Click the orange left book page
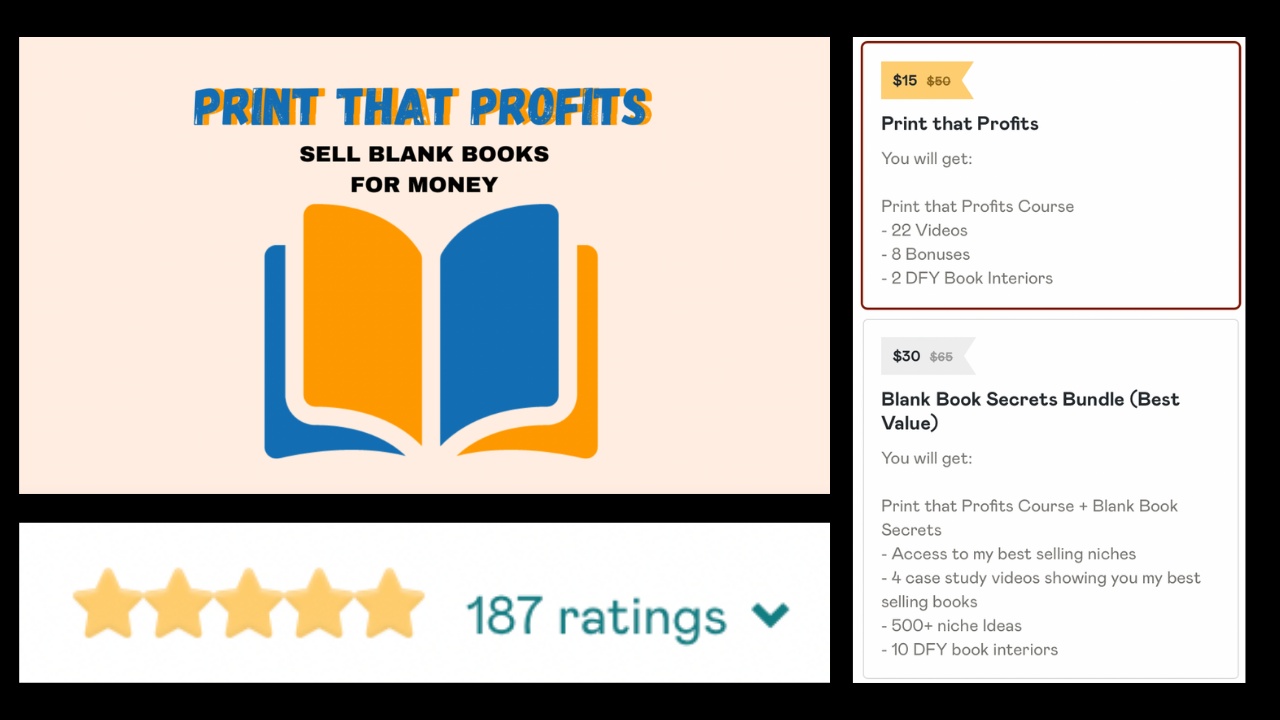 point(362,323)
